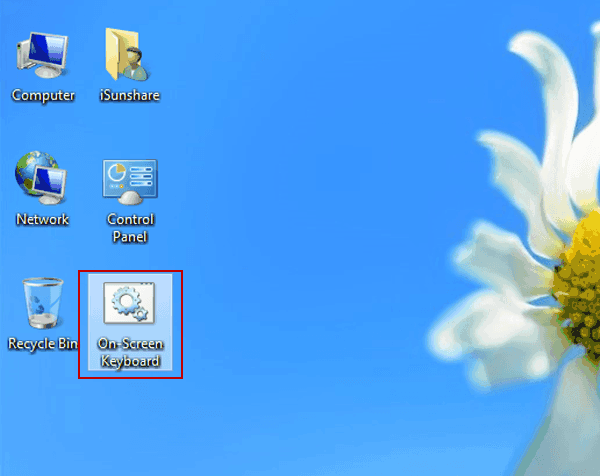This screenshot has height=476, width=600.
Task: Select the Control Panel desktop icon
Action: pos(130,182)
